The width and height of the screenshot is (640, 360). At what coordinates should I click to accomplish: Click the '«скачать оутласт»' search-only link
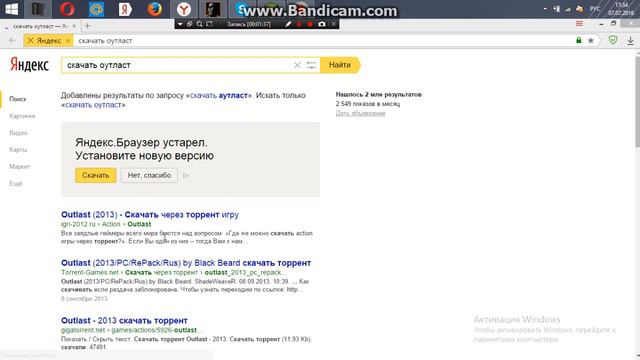[x=93, y=104]
